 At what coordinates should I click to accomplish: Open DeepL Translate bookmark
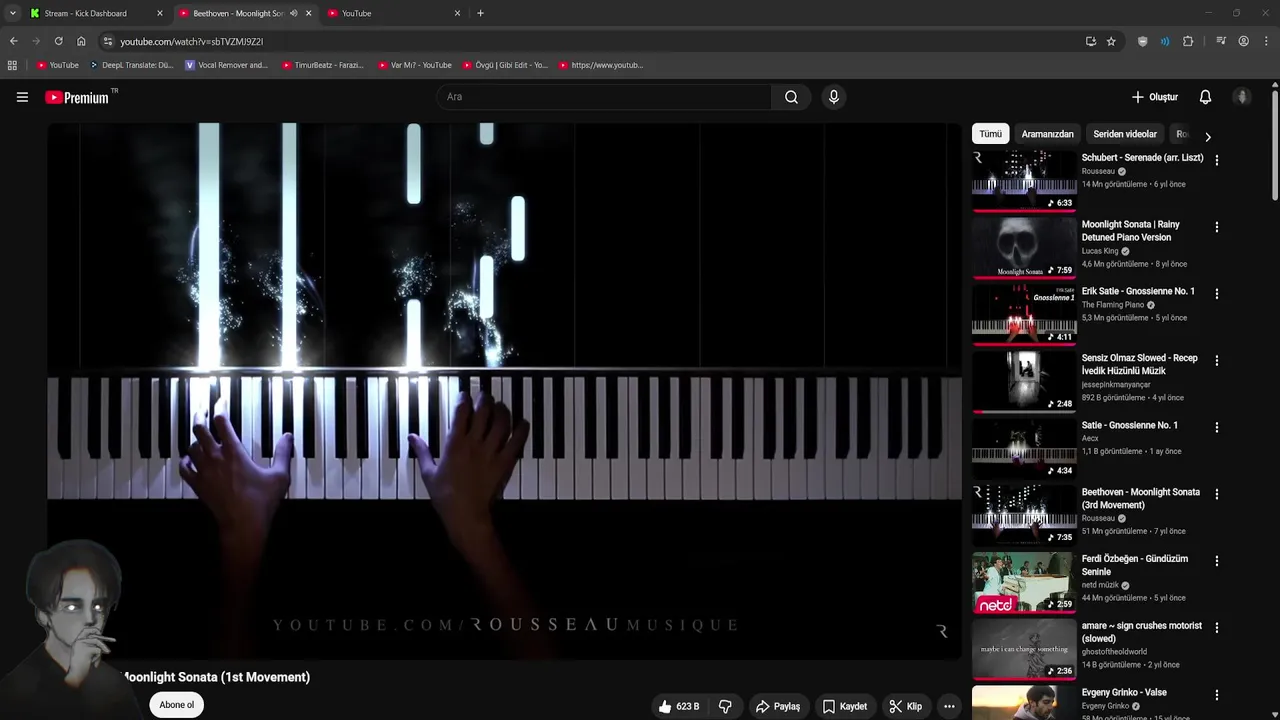click(131, 65)
